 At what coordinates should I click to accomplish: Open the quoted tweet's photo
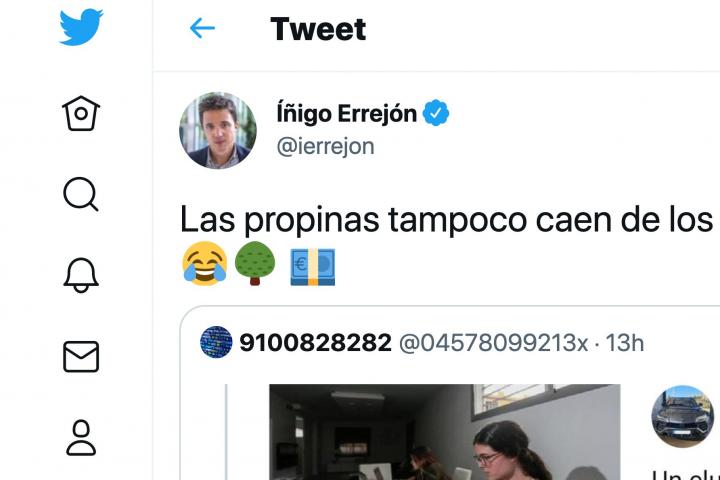coord(444,432)
